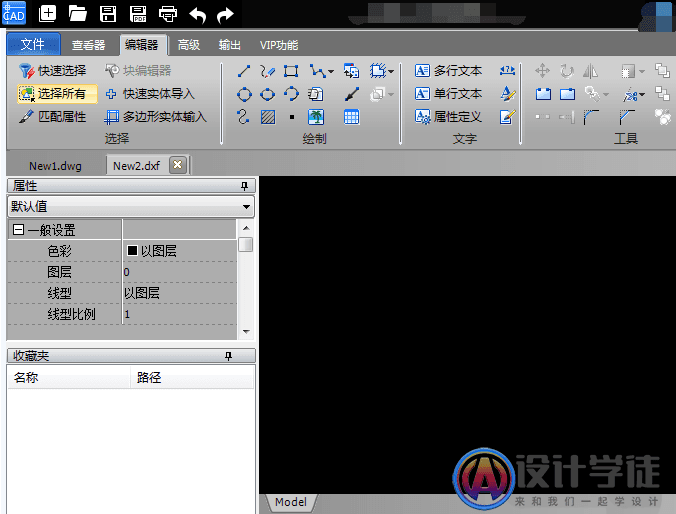Open the boundary selection tool dropdown

pos(391,72)
